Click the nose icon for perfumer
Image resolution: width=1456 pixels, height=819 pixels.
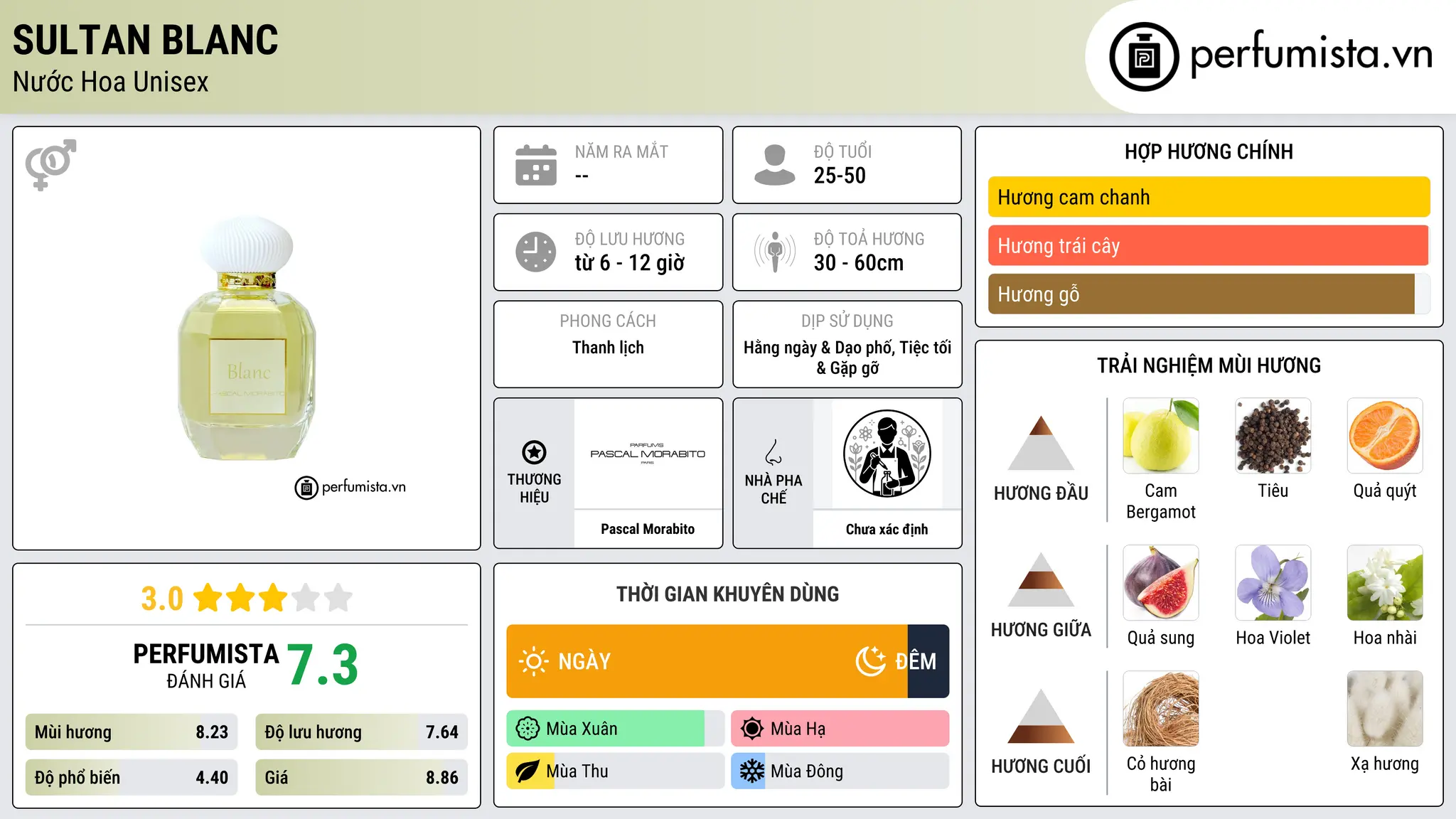click(x=773, y=452)
